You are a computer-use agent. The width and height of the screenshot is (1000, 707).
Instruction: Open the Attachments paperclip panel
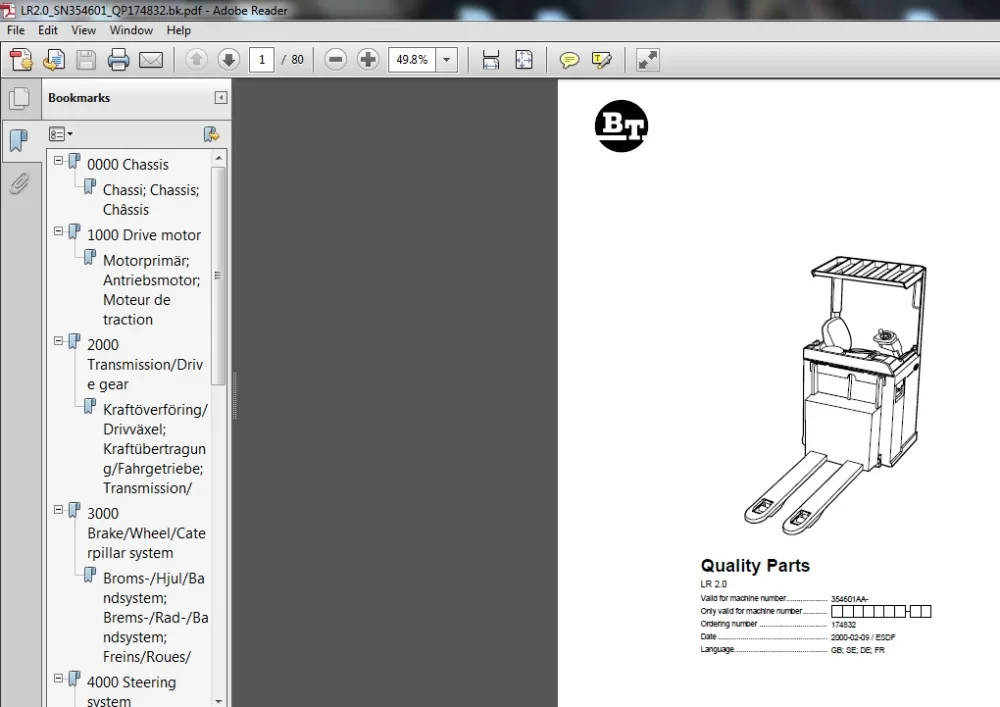click(x=18, y=183)
